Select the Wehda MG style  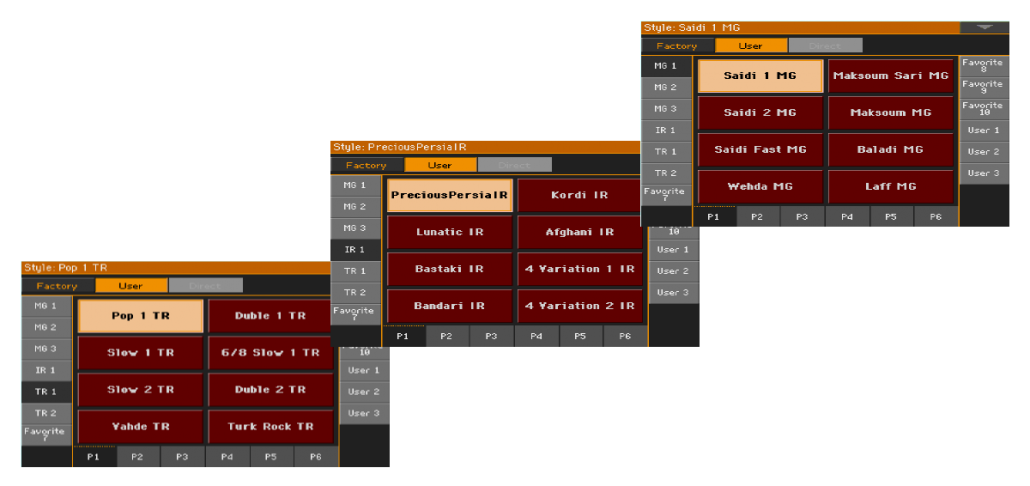(760, 187)
